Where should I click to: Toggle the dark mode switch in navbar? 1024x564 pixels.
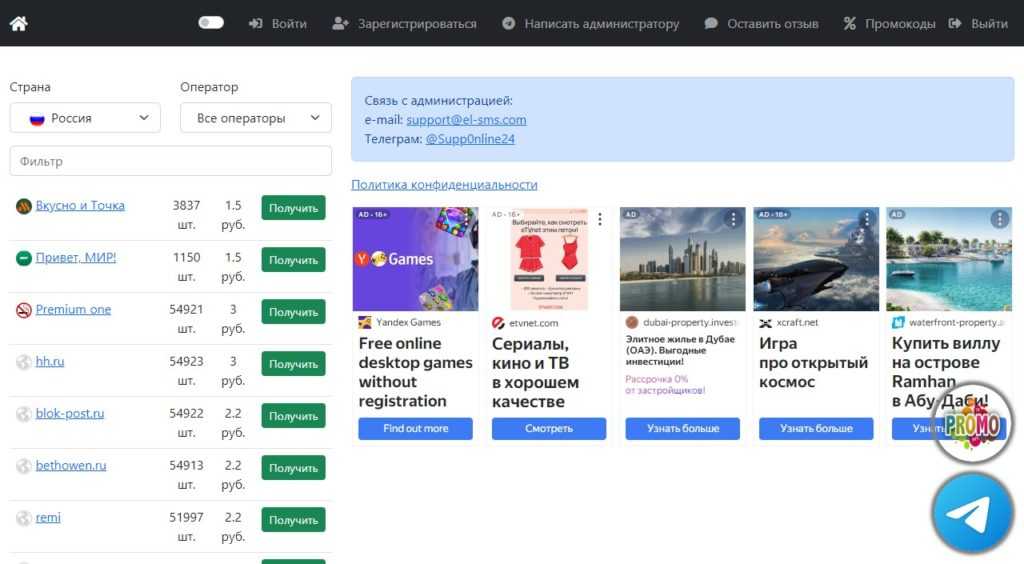[211, 22]
